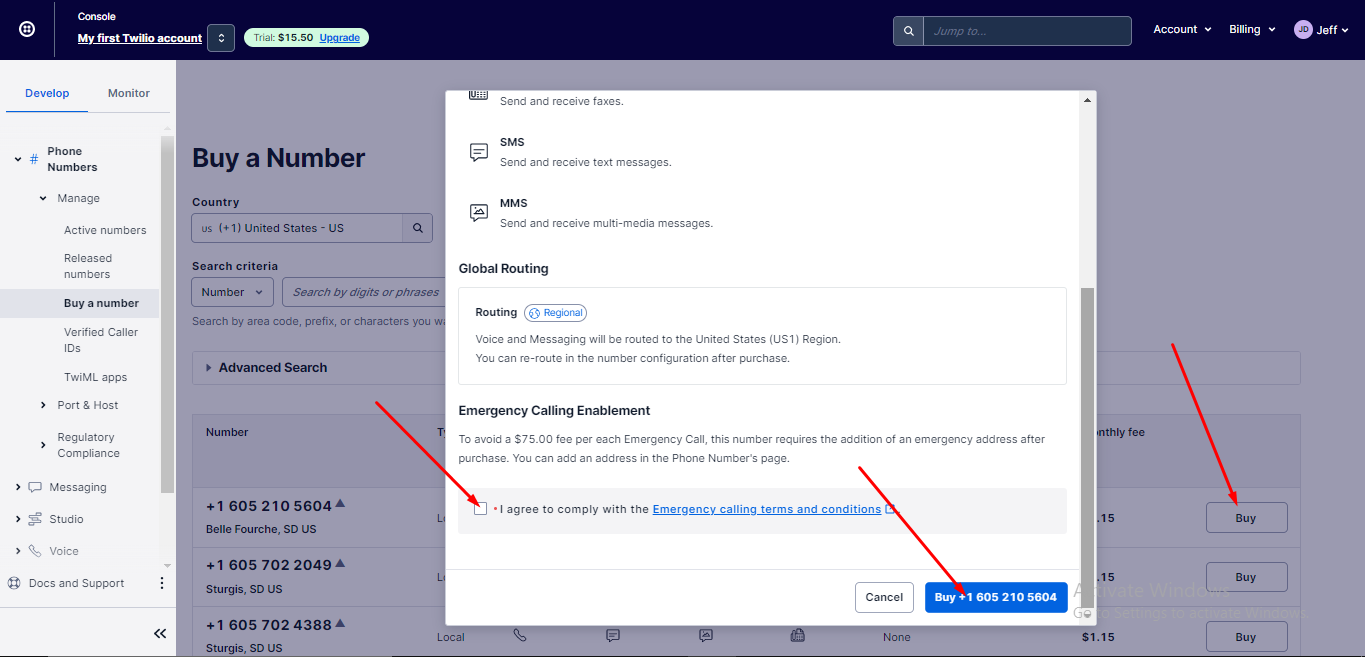
Task: Focus the Jump to search field
Action: (x=1027, y=31)
